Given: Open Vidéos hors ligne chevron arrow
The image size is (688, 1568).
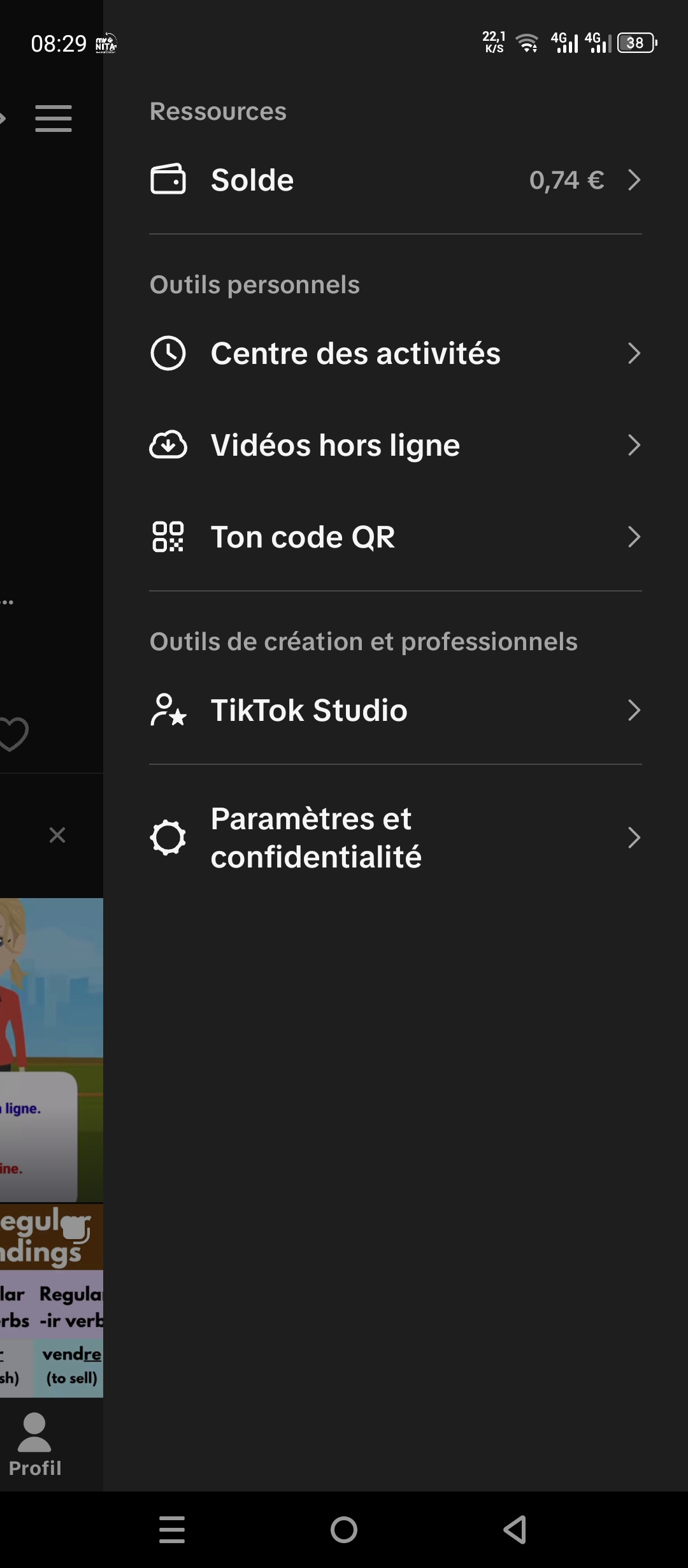Looking at the screenshot, I should (634, 445).
